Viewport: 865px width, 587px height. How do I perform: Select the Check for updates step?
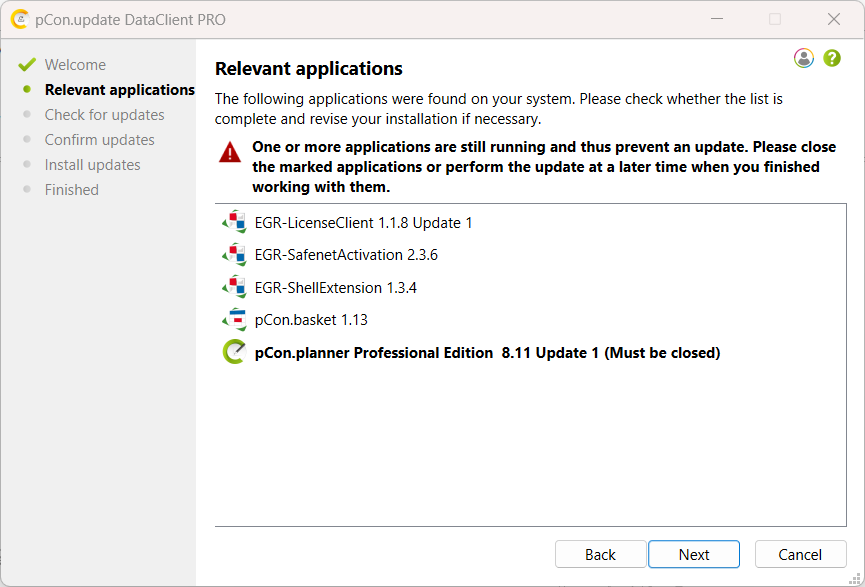(x=104, y=115)
